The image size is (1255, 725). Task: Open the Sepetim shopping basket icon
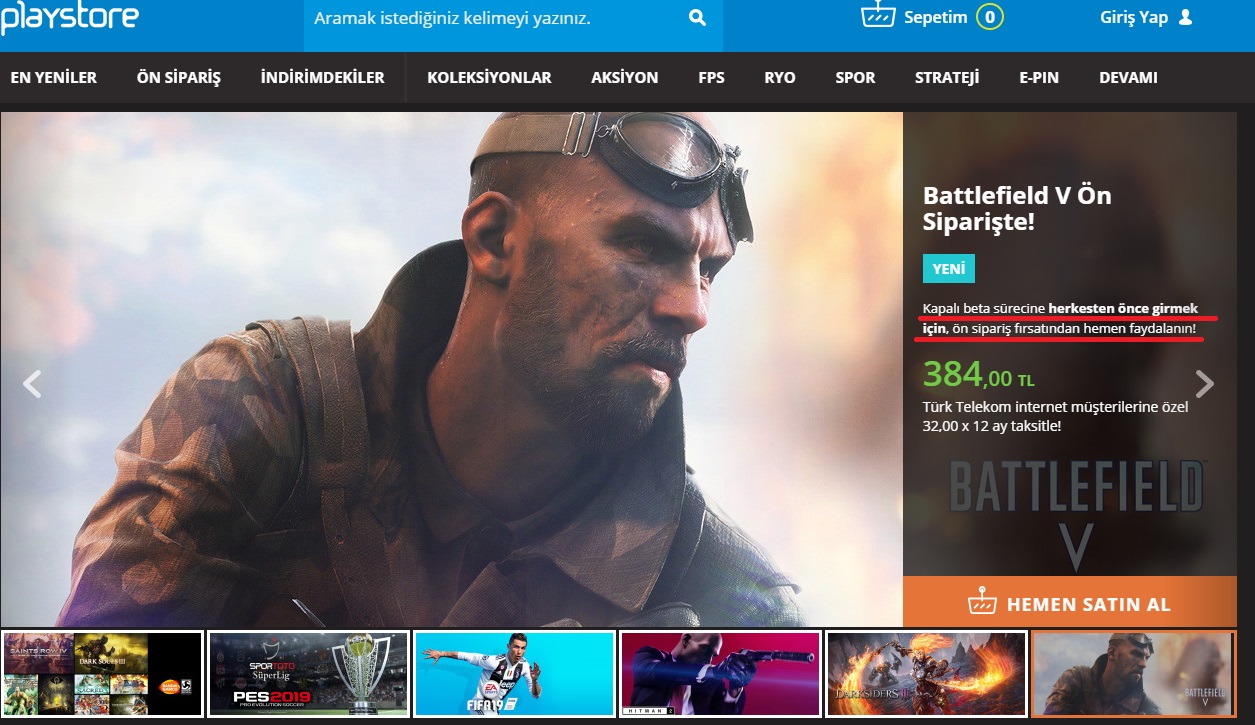point(876,17)
